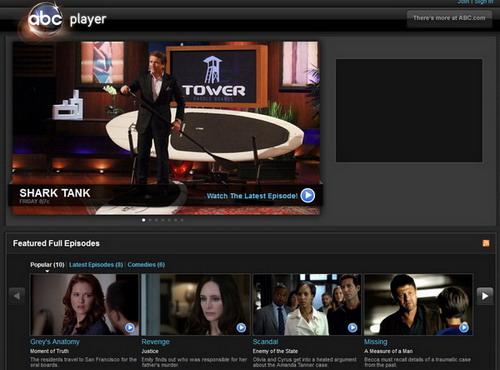Select the first carousel dot indicator
This screenshot has width=500, height=370.
(x=144, y=220)
